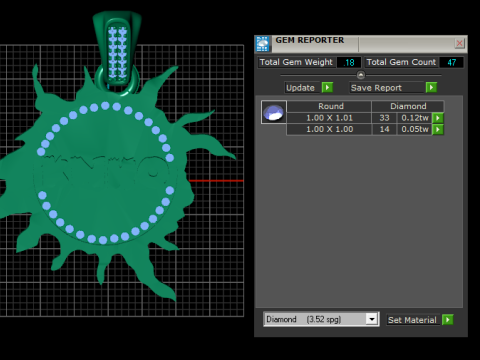Click the 0.05tw weight cell
480x360 pixels.
point(415,129)
